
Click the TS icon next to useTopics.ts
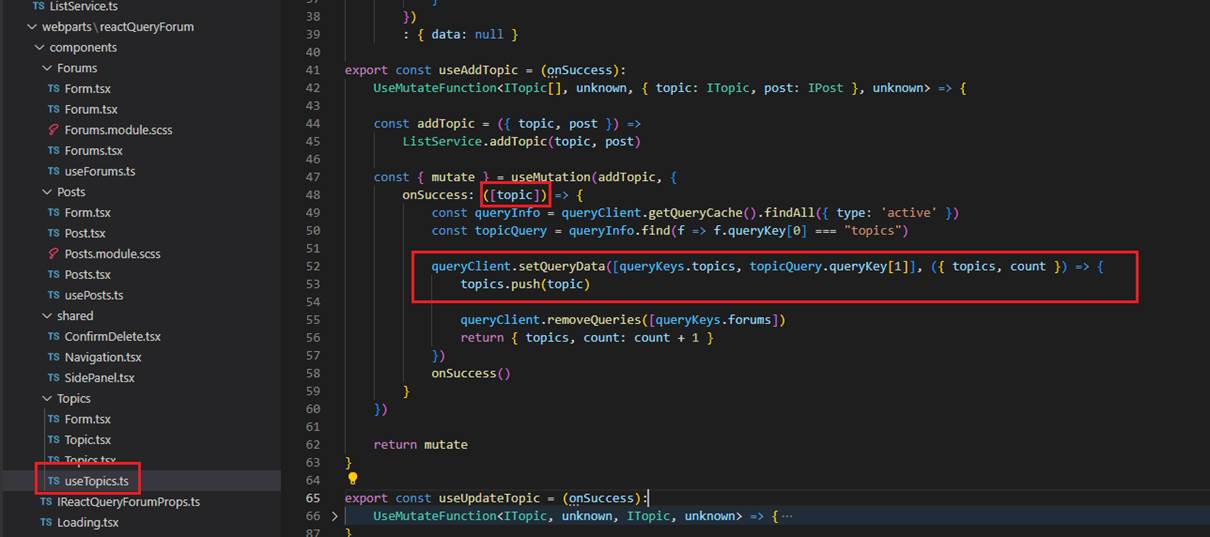(54, 481)
